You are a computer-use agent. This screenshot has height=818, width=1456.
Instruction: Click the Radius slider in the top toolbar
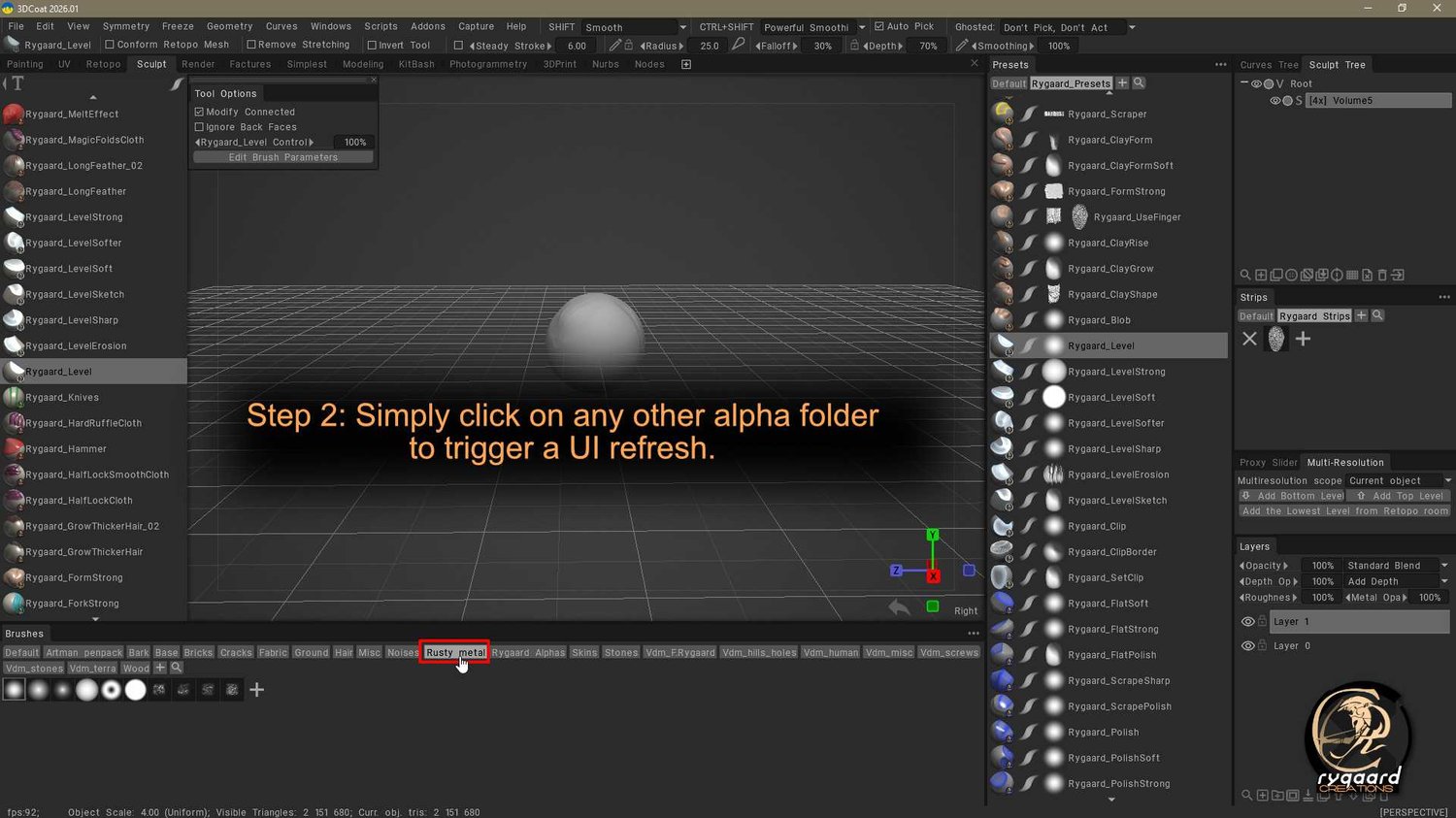coord(663,46)
